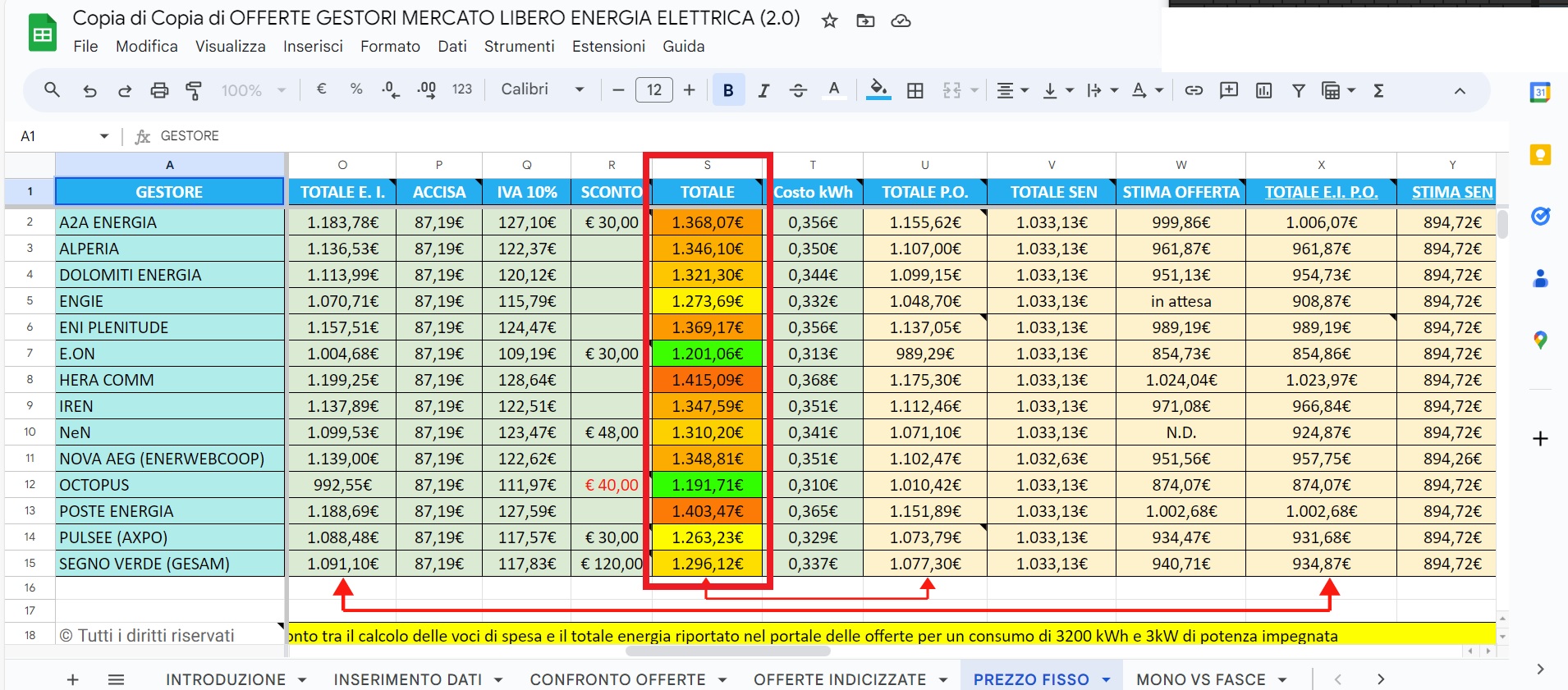The image size is (1568, 690).
Task: Open Google Maps side panel
Action: coord(1540,340)
